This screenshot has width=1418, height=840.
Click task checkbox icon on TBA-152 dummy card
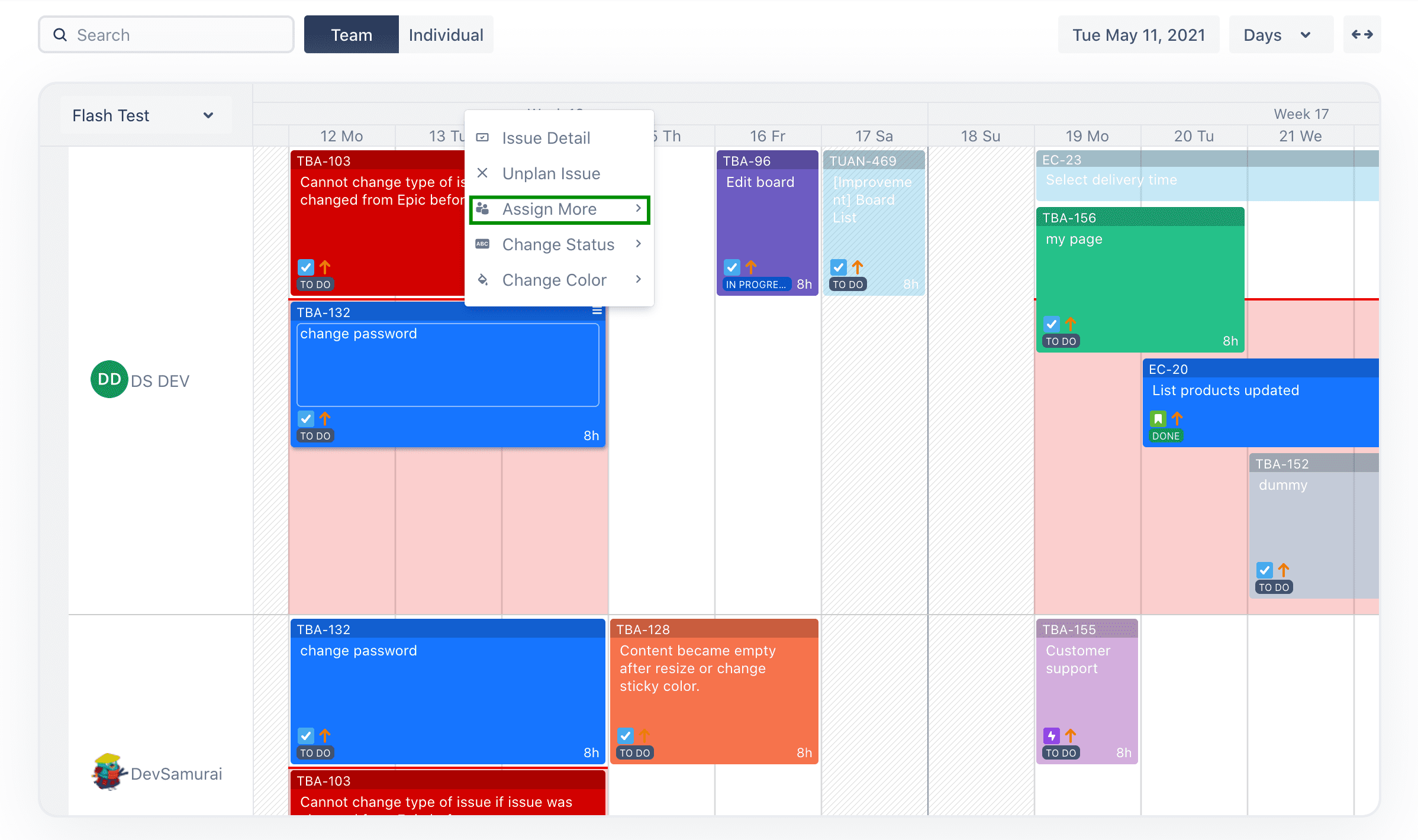pyautogui.click(x=1265, y=570)
